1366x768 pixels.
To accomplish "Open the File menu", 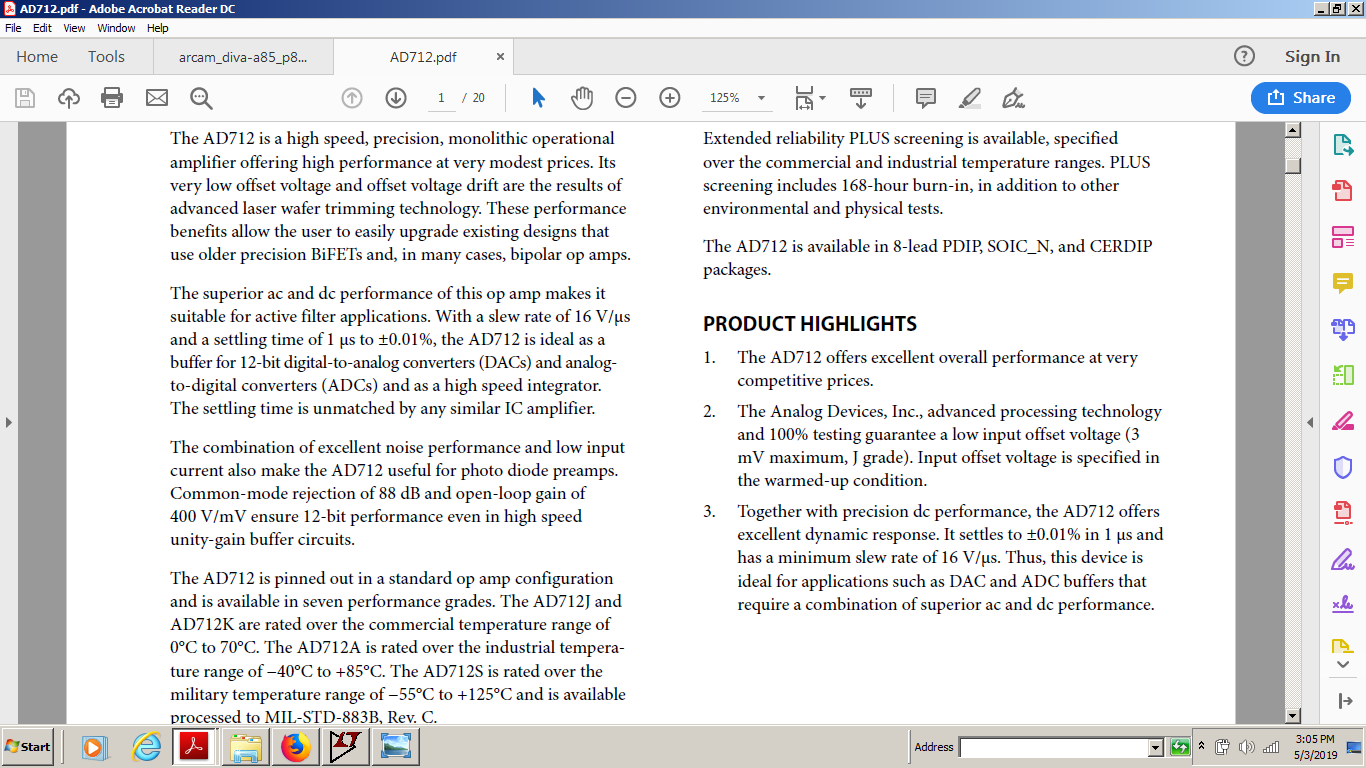I will point(13,28).
